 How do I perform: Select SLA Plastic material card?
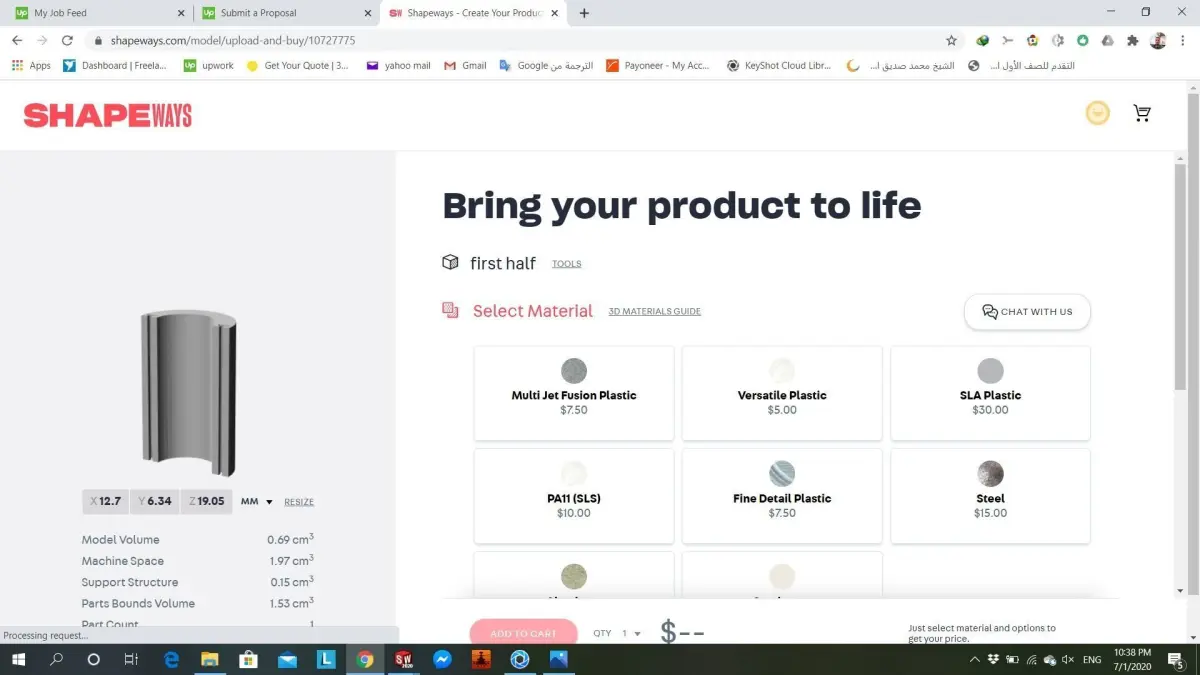click(x=990, y=393)
